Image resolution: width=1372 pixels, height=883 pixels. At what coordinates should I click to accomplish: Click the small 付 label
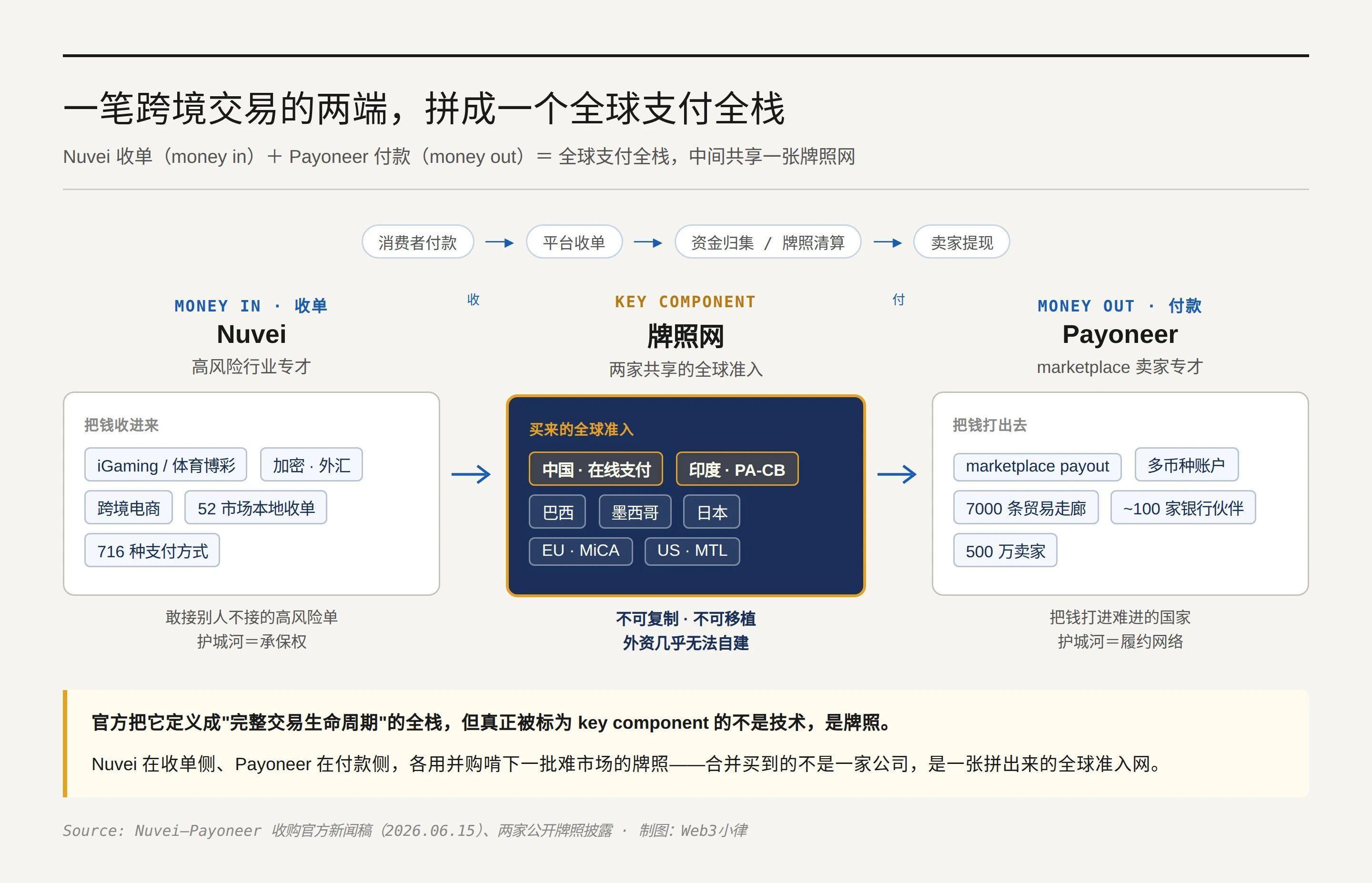coord(898,299)
